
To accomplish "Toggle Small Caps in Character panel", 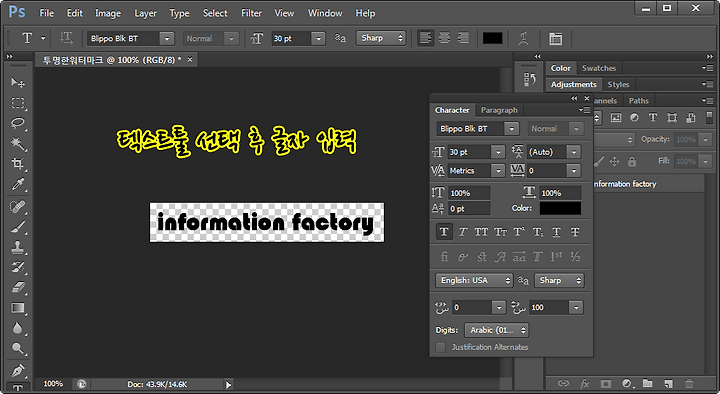I will (x=500, y=232).
